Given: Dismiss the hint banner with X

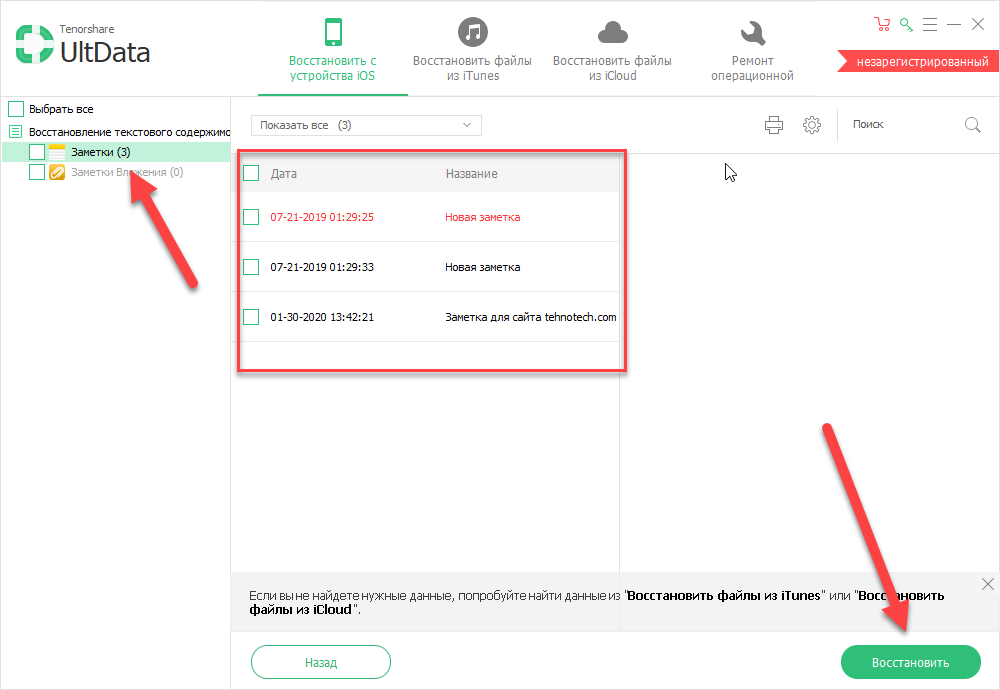Looking at the screenshot, I should click(x=987, y=584).
